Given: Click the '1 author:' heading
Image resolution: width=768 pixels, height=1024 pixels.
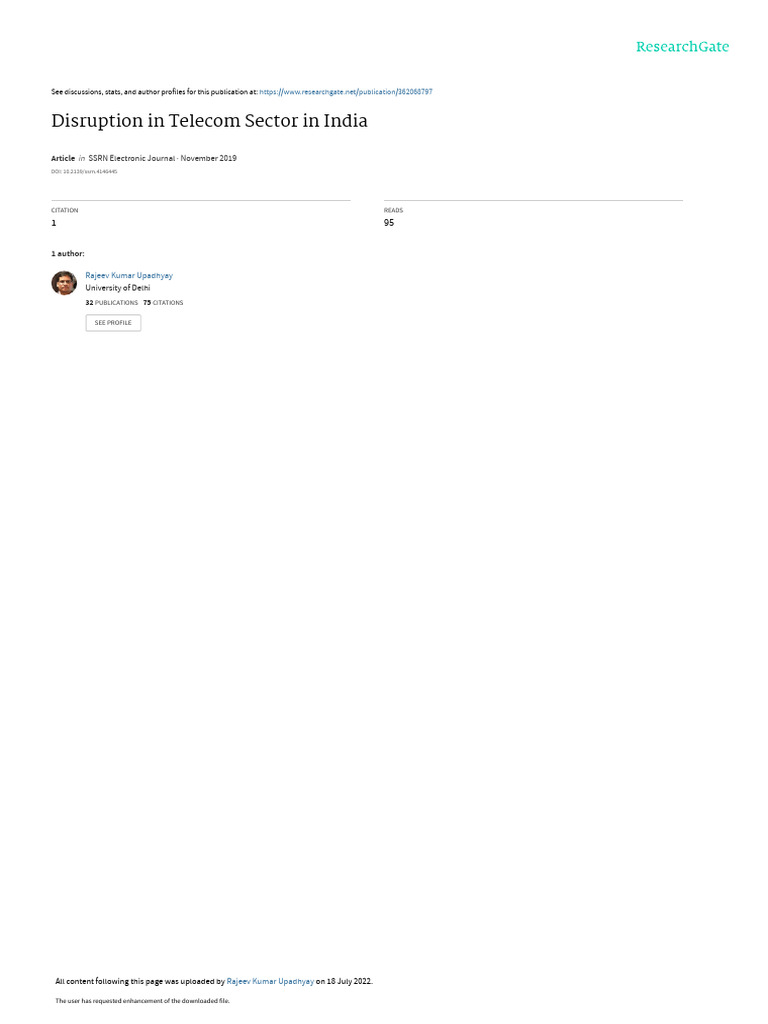Looking at the screenshot, I should (68, 253).
